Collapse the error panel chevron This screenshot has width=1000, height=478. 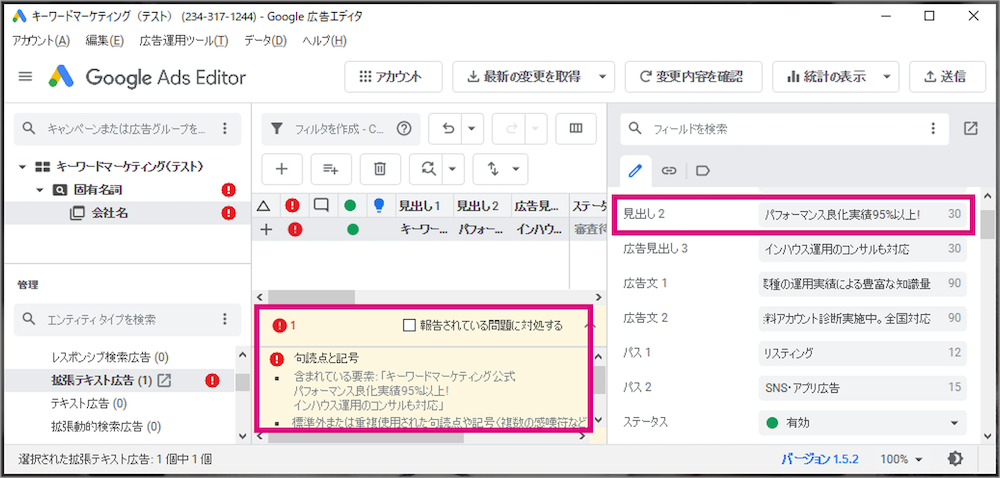pyautogui.click(x=590, y=326)
